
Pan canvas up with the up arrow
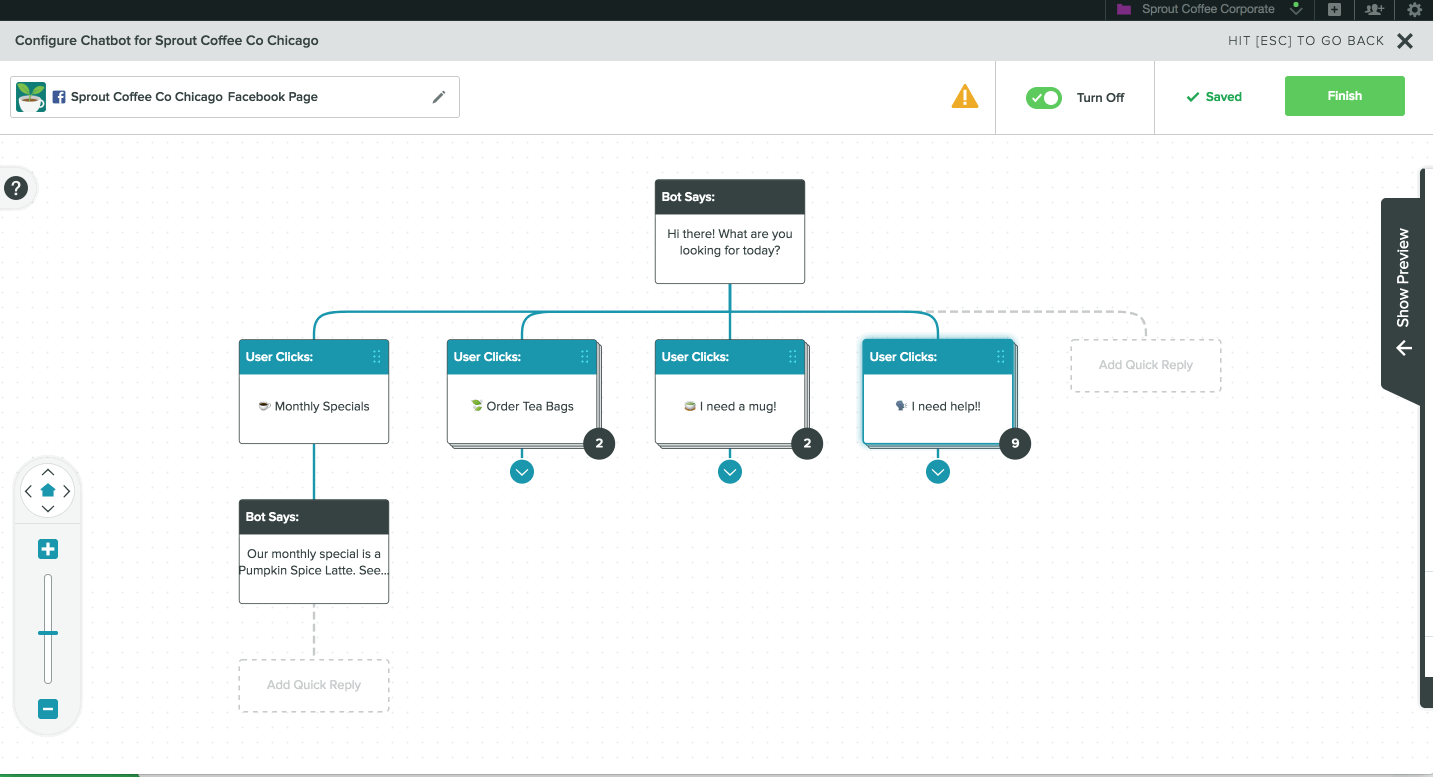(x=48, y=472)
